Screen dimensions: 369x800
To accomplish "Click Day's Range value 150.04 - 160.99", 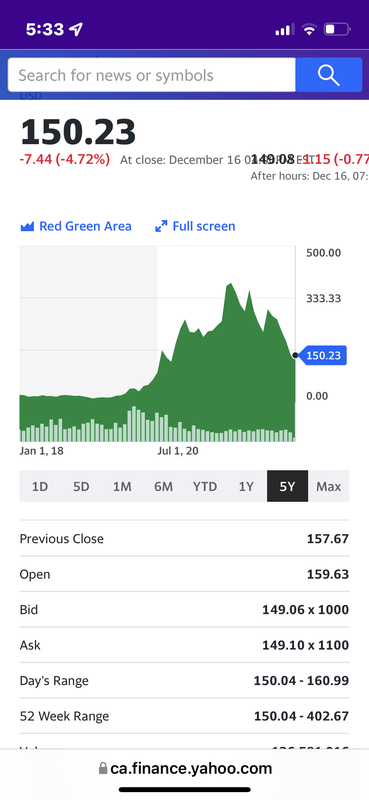I will point(302,681).
